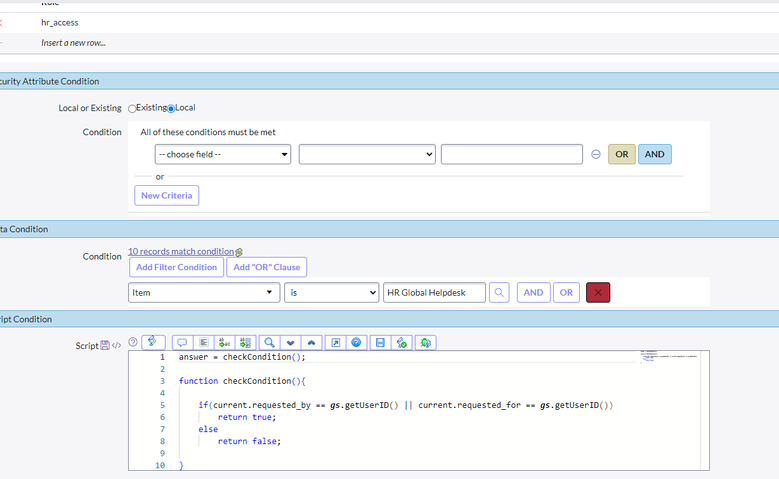Click the HR Global Helpdesk value field

(434, 293)
